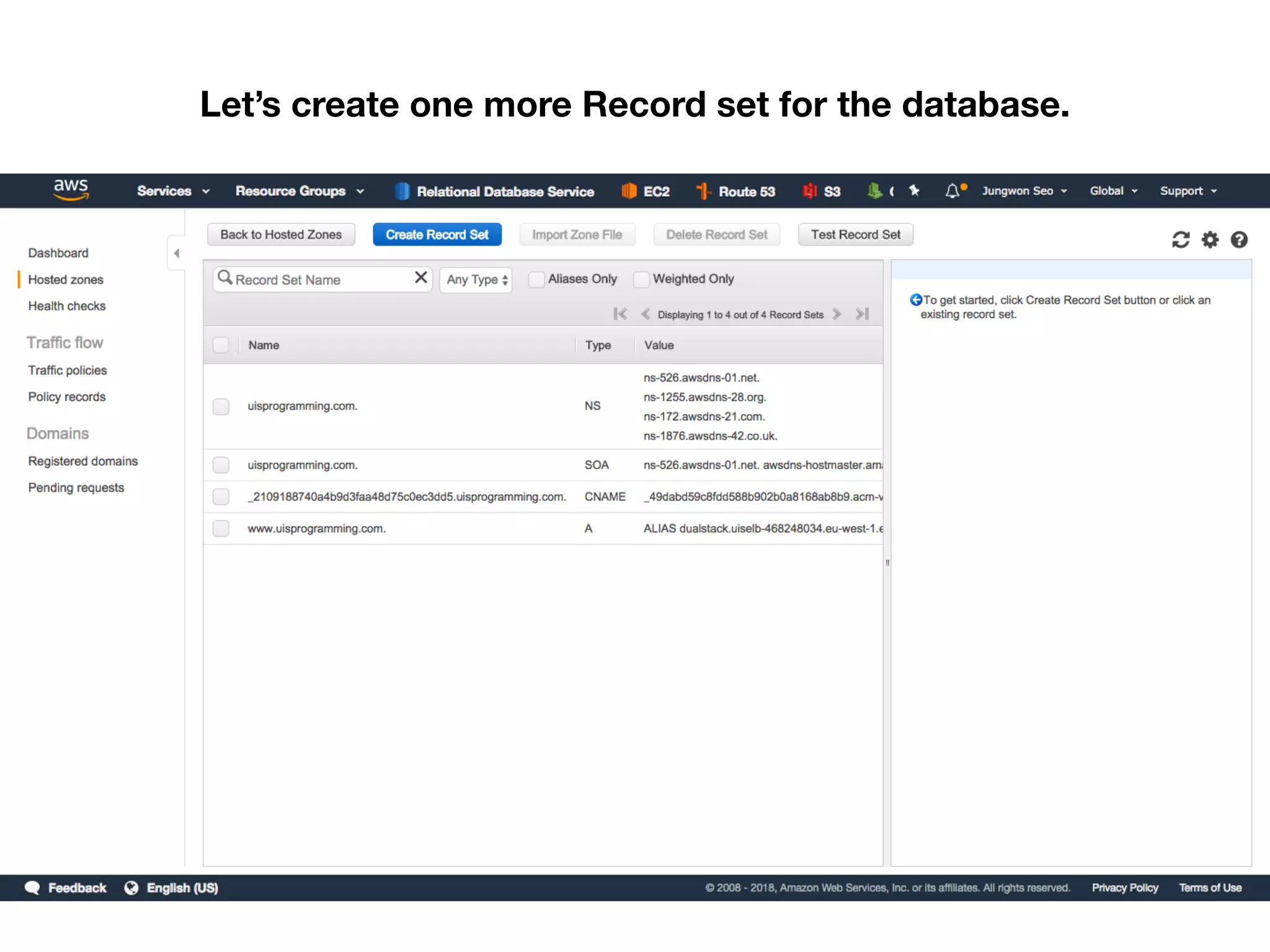Open the notifications bell
The width and height of the screenshot is (1270, 952).
coord(953,191)
